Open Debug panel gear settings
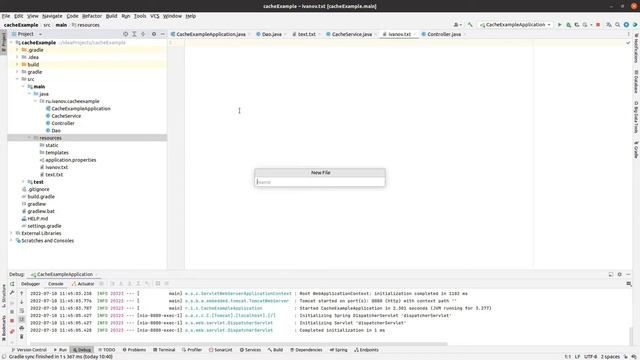Screen dimensions: 640x360 point(620,274)
